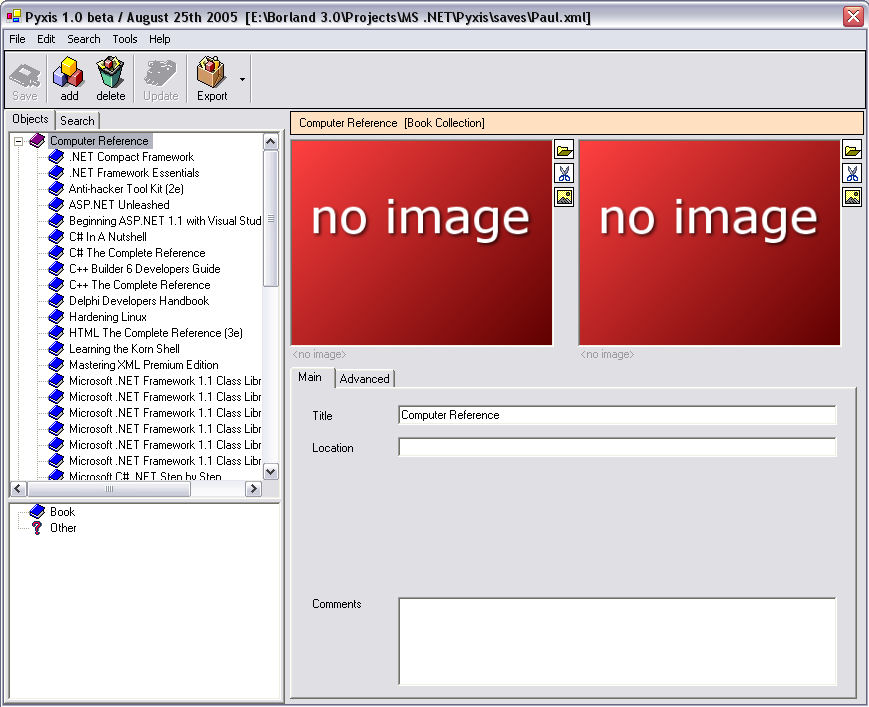Open the Tools menu
This screenshot has width=869, height=707.
coord(125,39)
